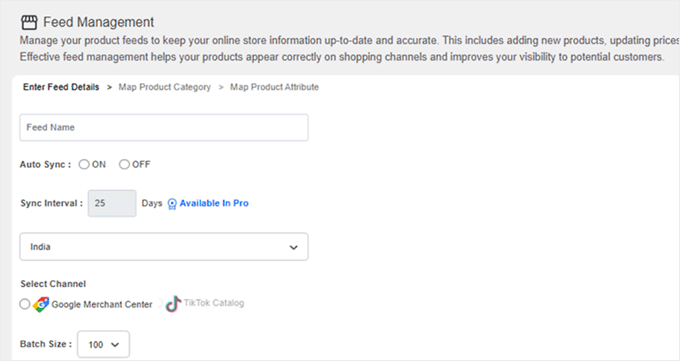This screenshot has width=680, height=361.
Task: Click the Feed Management heading text
Action: click(98, 22)
